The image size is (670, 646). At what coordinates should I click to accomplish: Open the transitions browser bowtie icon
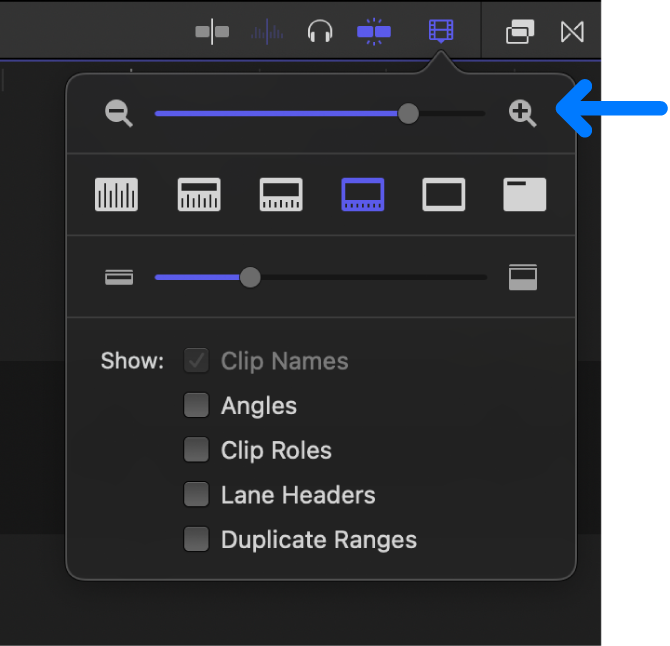tap(572, 32)
